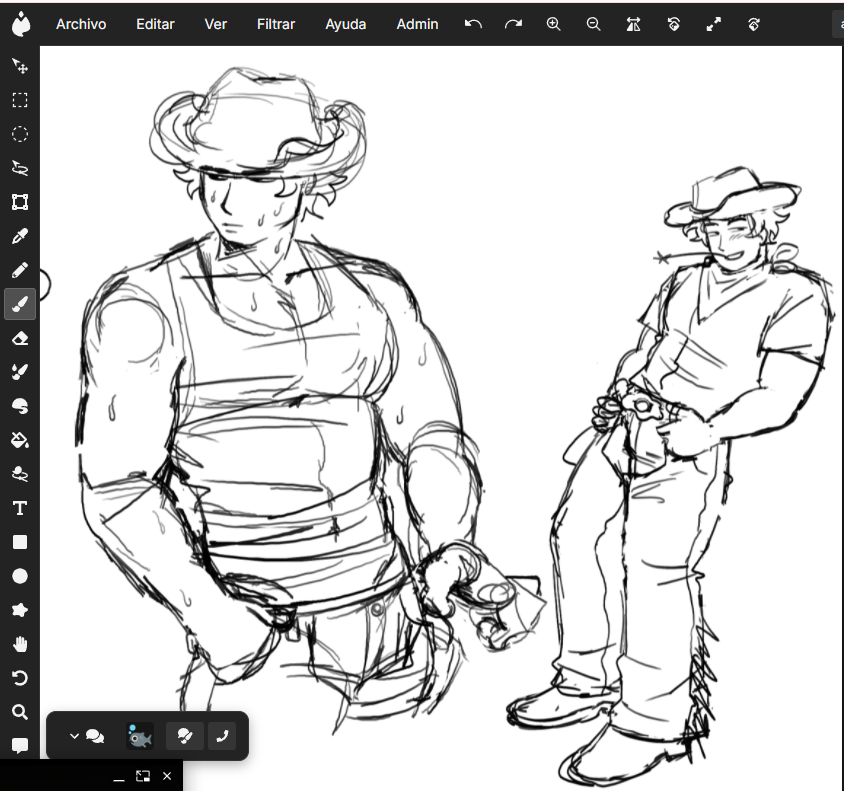Flip the canvas view horizontally
The width and height of the screenshot is (844, 791).
(634, 24)
